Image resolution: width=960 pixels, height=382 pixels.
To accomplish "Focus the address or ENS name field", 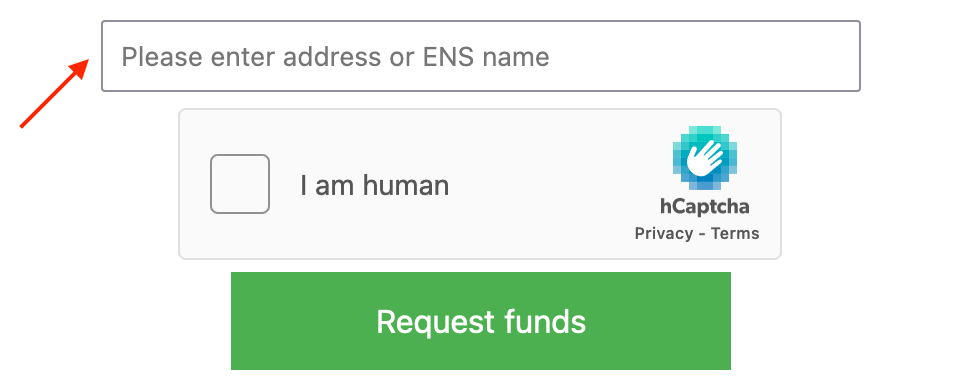I will click(481, 56).
